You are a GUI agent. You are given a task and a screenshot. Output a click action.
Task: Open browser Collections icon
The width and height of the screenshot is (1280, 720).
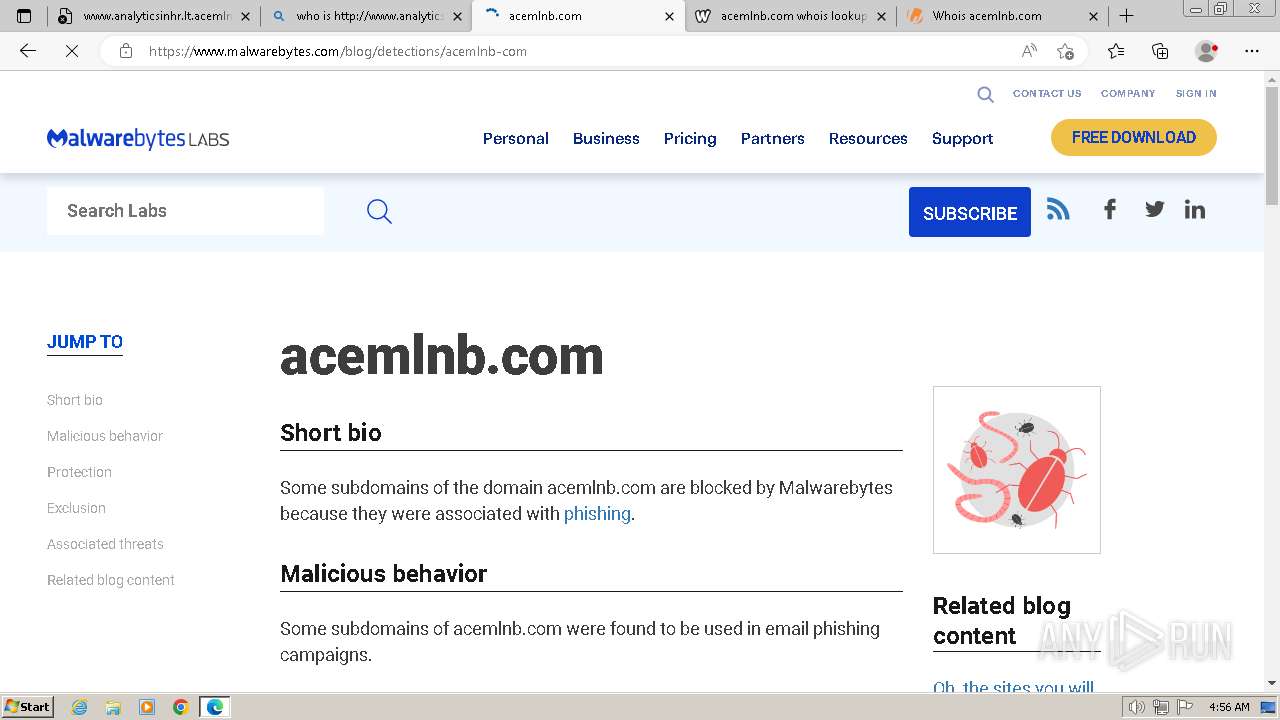pos(1160,51)
